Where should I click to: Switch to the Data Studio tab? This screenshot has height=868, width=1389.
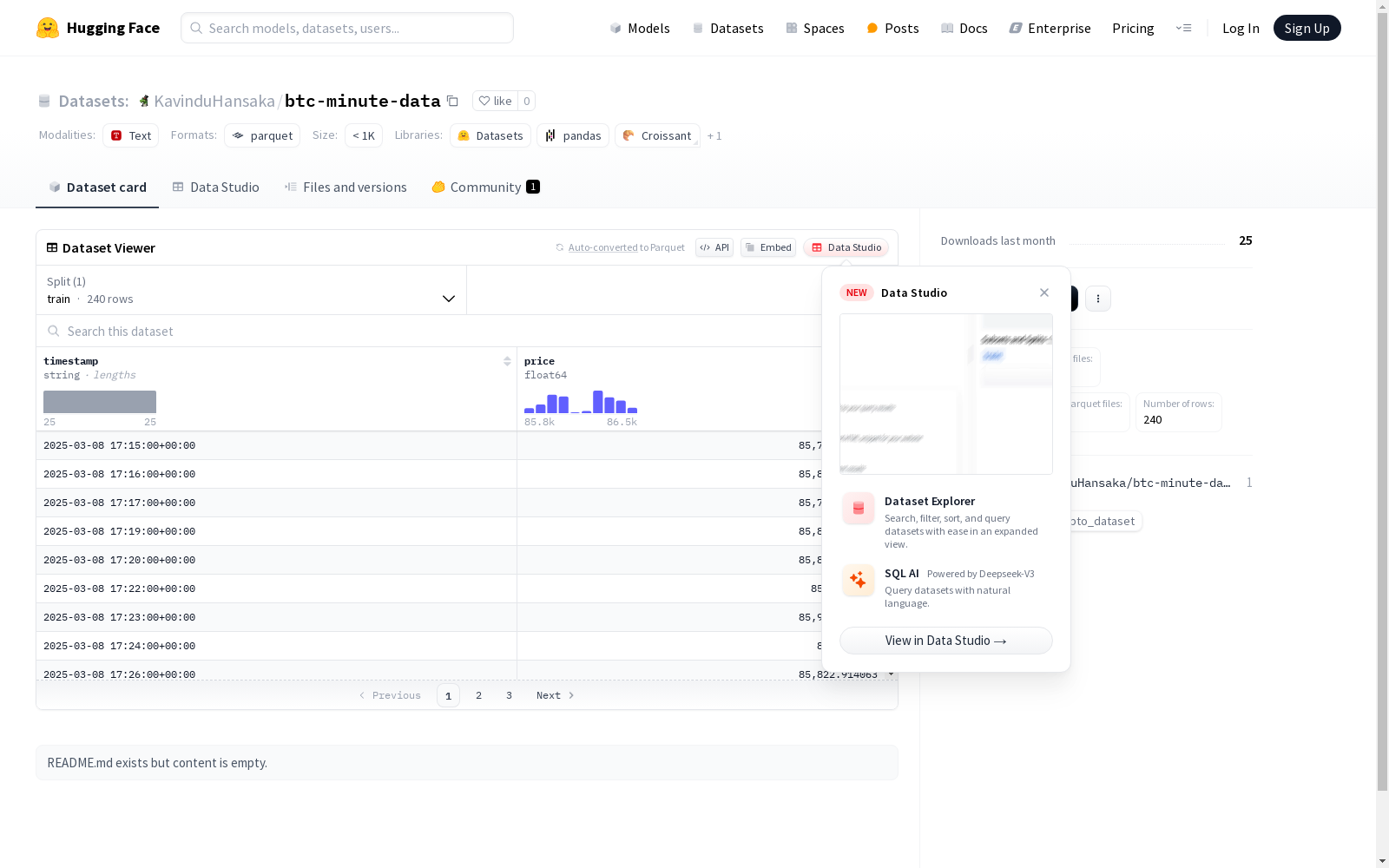(x=216, y=187)
